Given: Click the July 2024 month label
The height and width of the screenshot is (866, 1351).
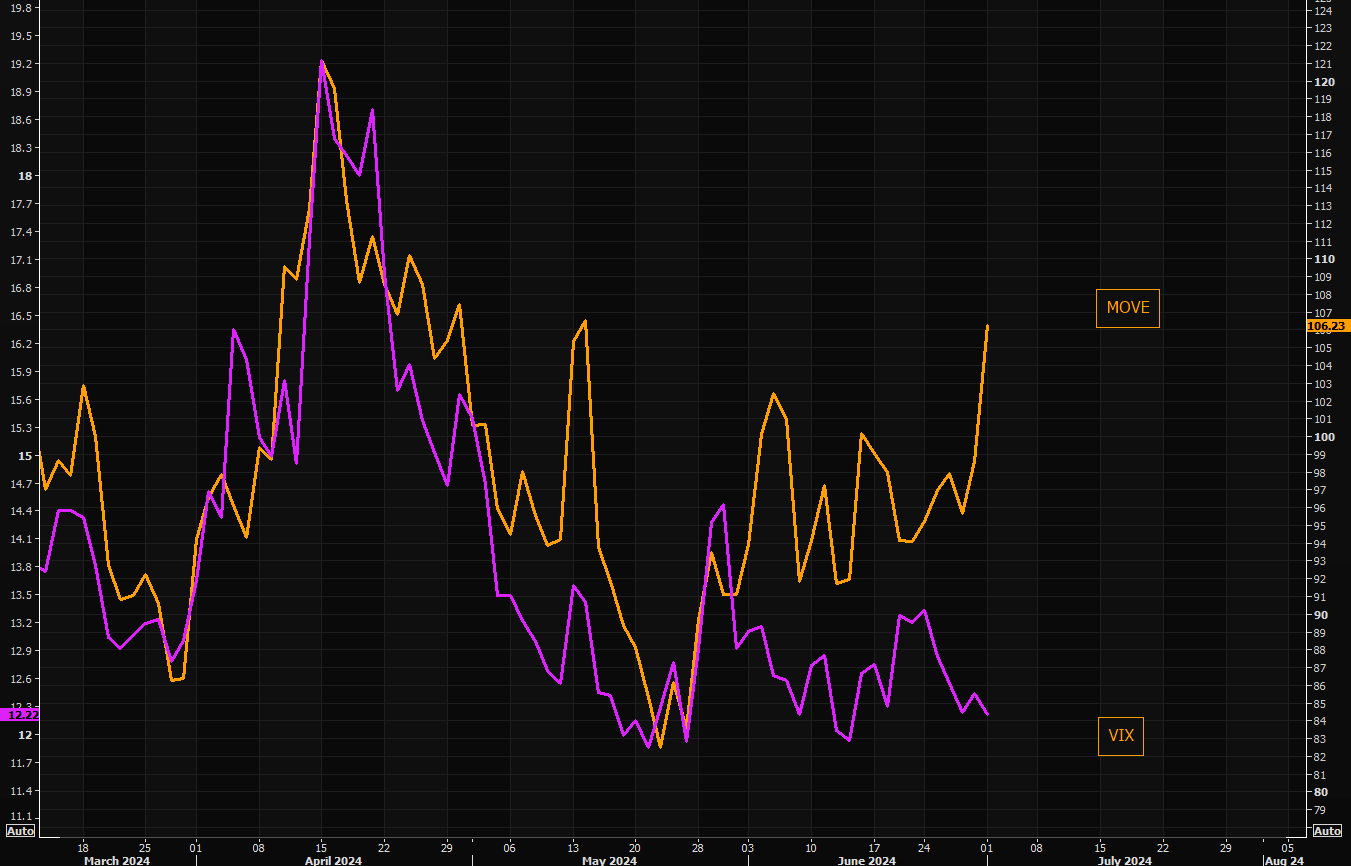Looking at the screenshot, I should tap(1124, 860).
